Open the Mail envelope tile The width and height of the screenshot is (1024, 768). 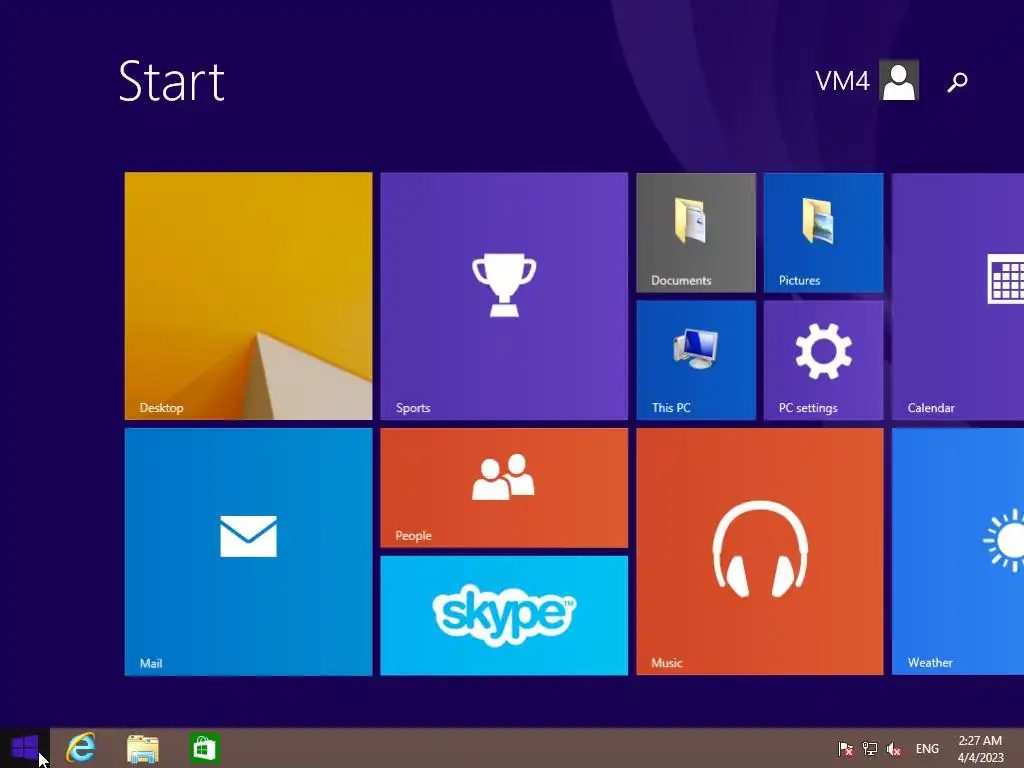click(248, 552)
